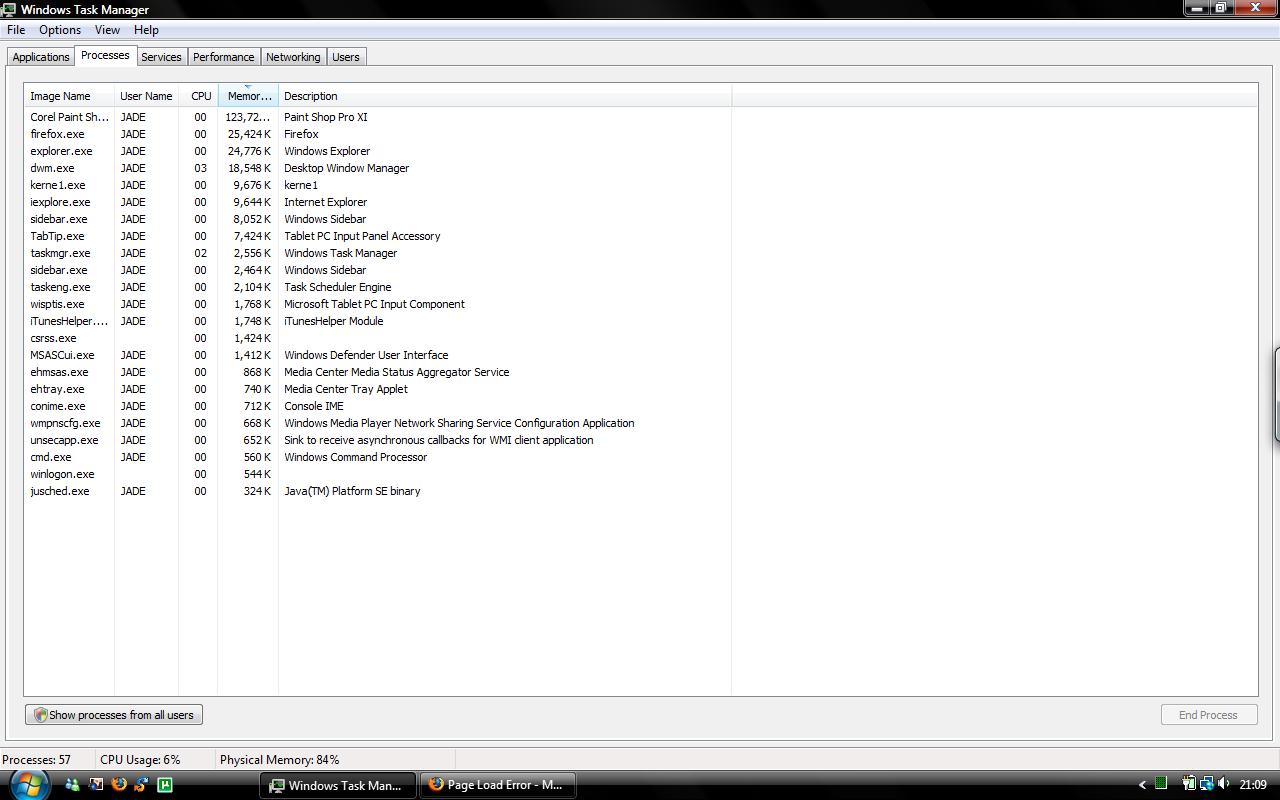The image size is (1280, 800).
Task: Open the network connection tray icon
Action: [x=1206, y=784]
